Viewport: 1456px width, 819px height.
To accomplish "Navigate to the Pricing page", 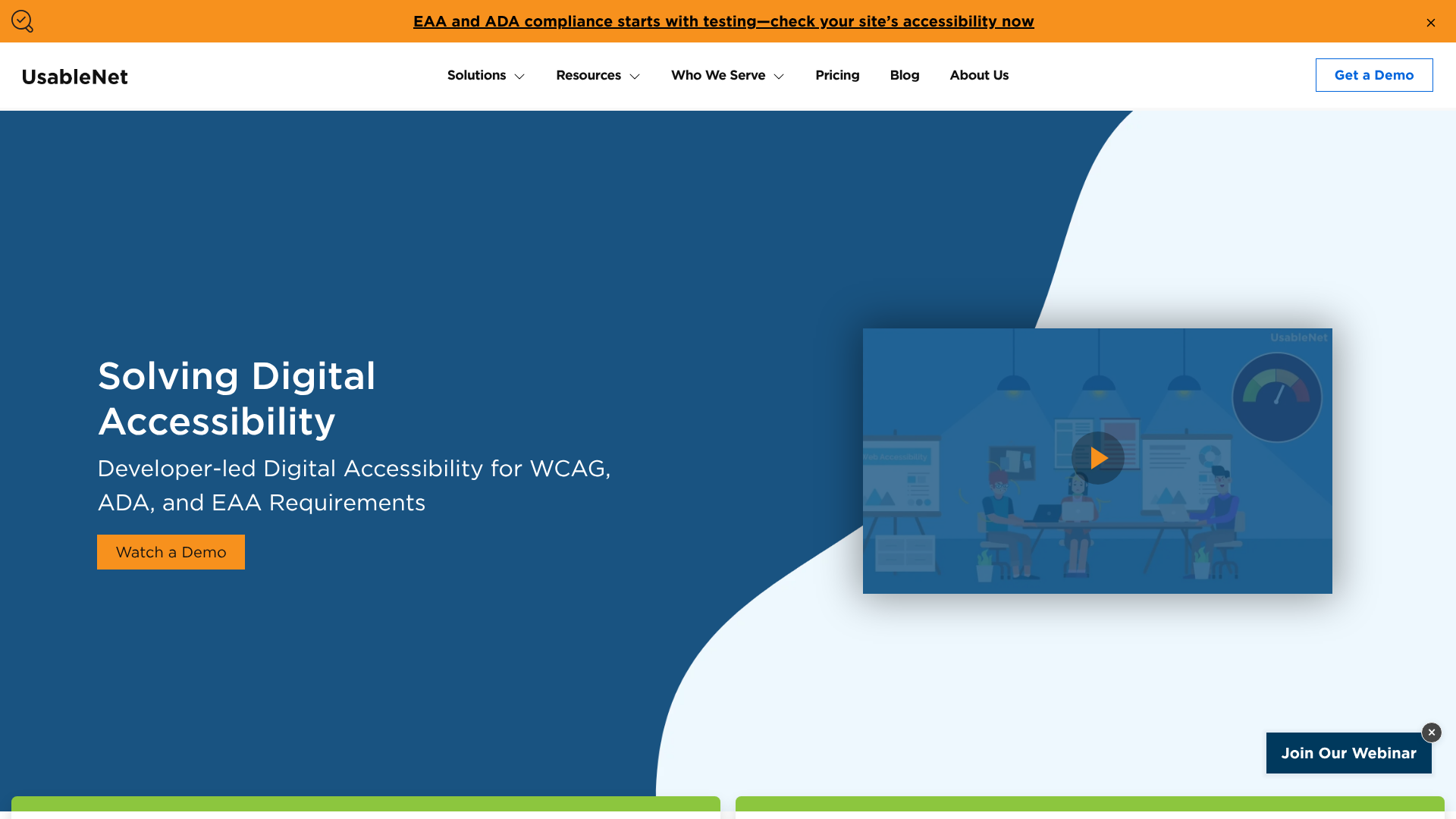I will (837, 75).
